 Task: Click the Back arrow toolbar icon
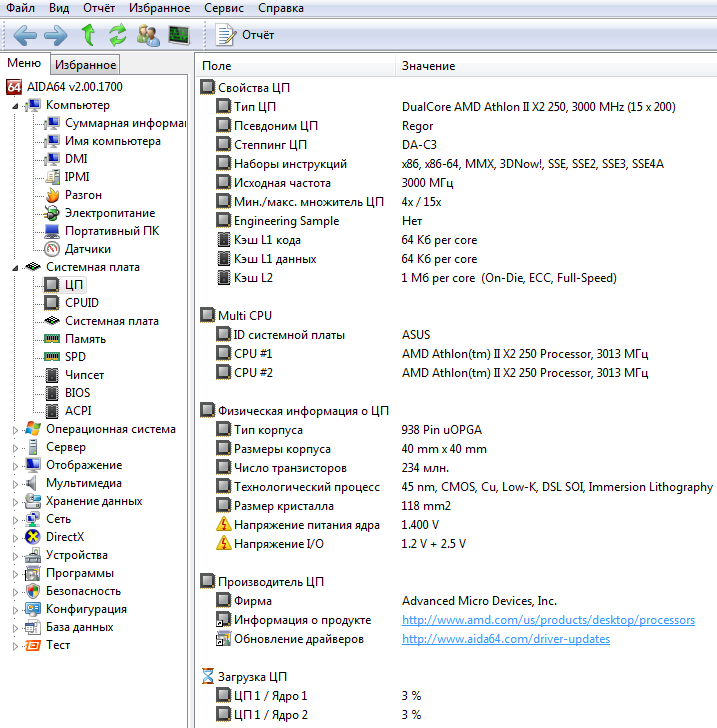click(x=25, y=35)
